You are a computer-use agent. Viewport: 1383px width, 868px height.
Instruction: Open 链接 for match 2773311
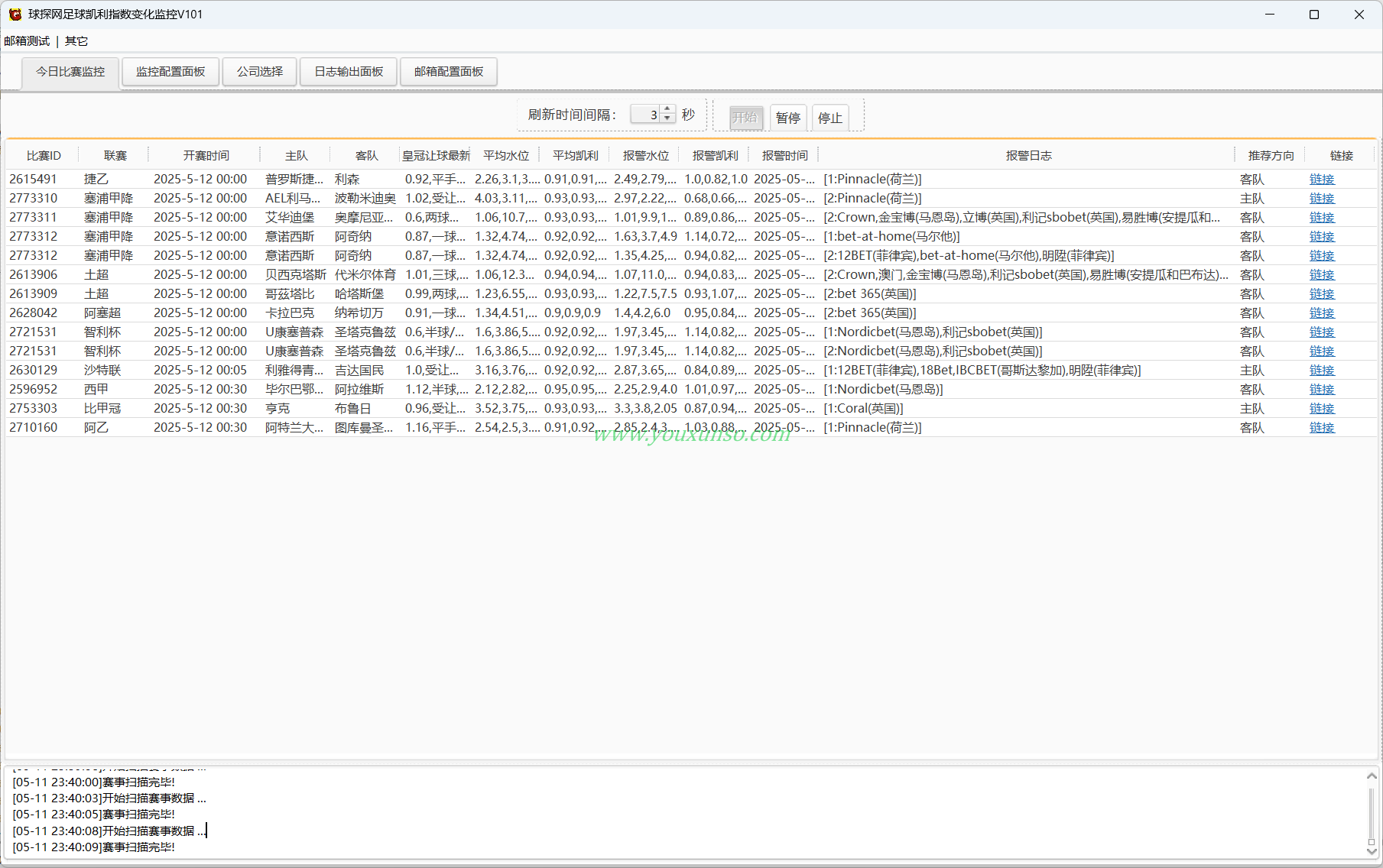[1322, 218]
